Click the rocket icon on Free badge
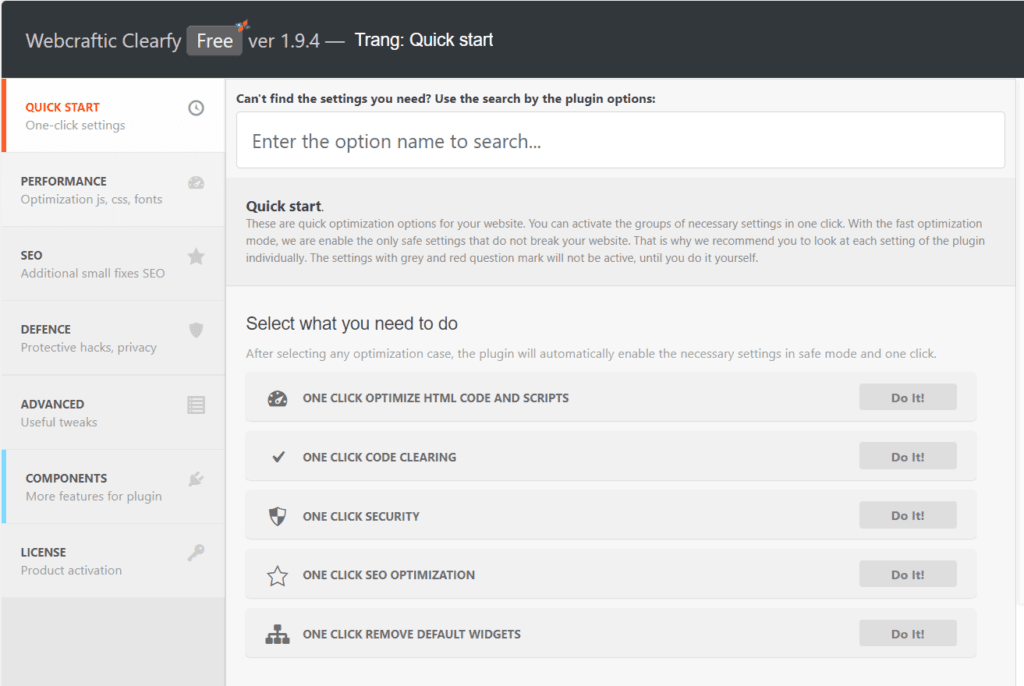 point(242,25)
